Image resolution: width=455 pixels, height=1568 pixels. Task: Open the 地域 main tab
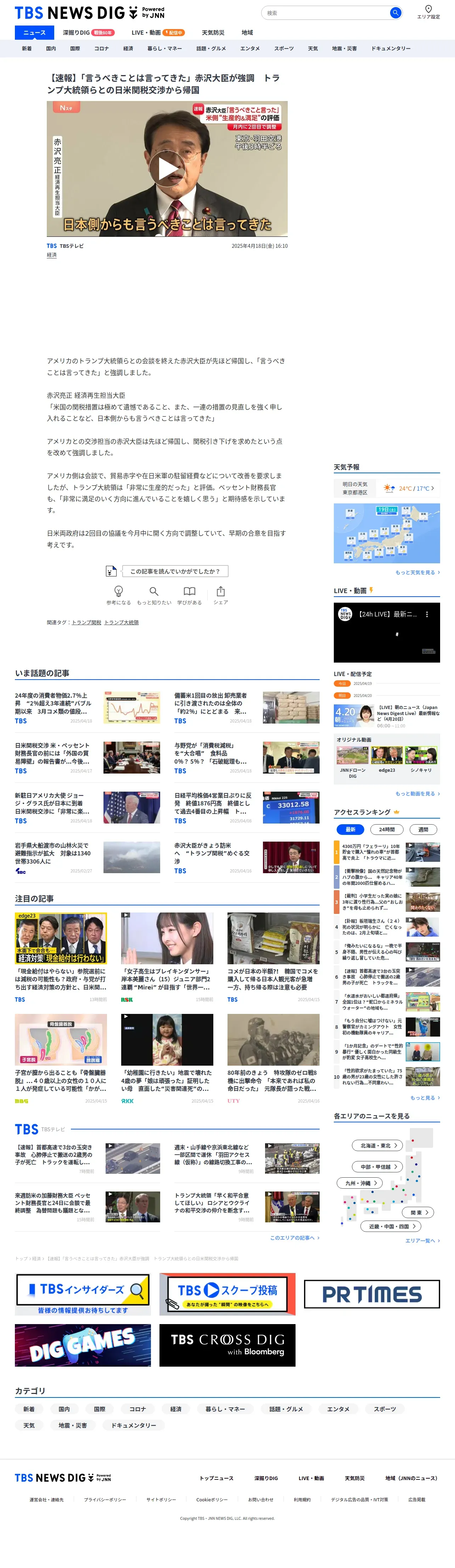pyautogui.click(x=247, y=33)
